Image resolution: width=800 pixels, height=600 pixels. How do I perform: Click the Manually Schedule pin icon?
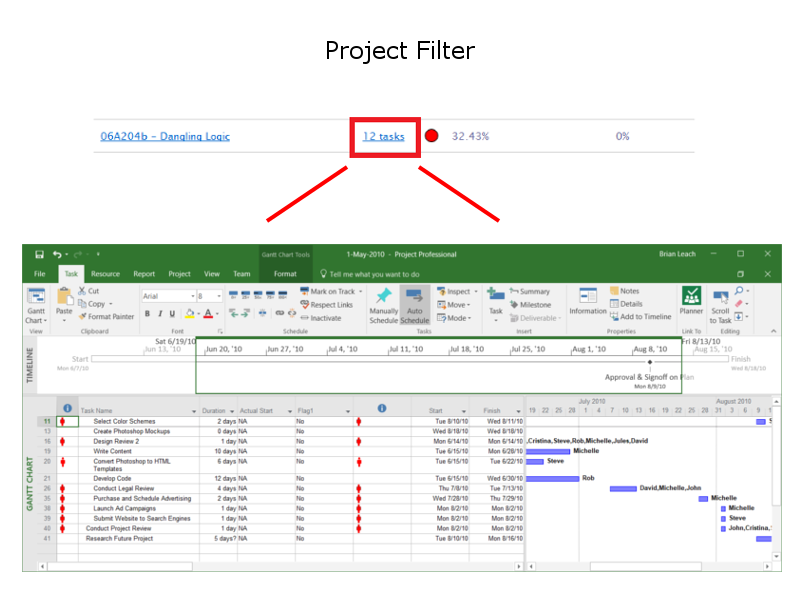coord(384,296)
